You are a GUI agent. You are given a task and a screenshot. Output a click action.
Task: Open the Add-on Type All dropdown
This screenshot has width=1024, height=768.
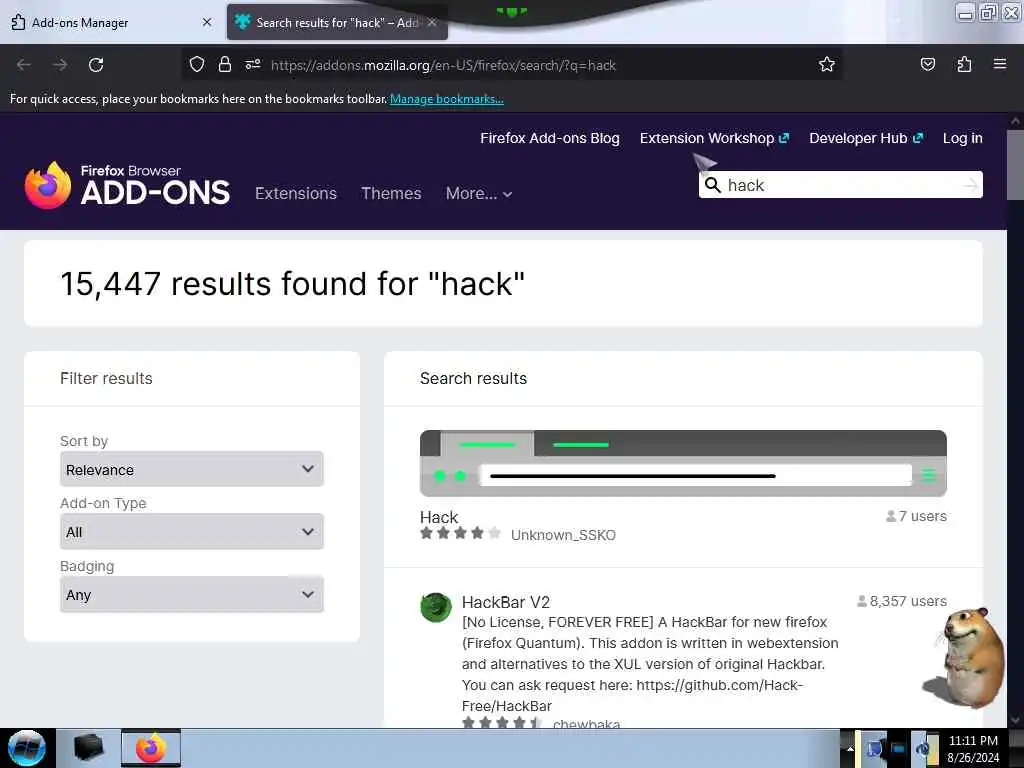[x=192, y=532]
